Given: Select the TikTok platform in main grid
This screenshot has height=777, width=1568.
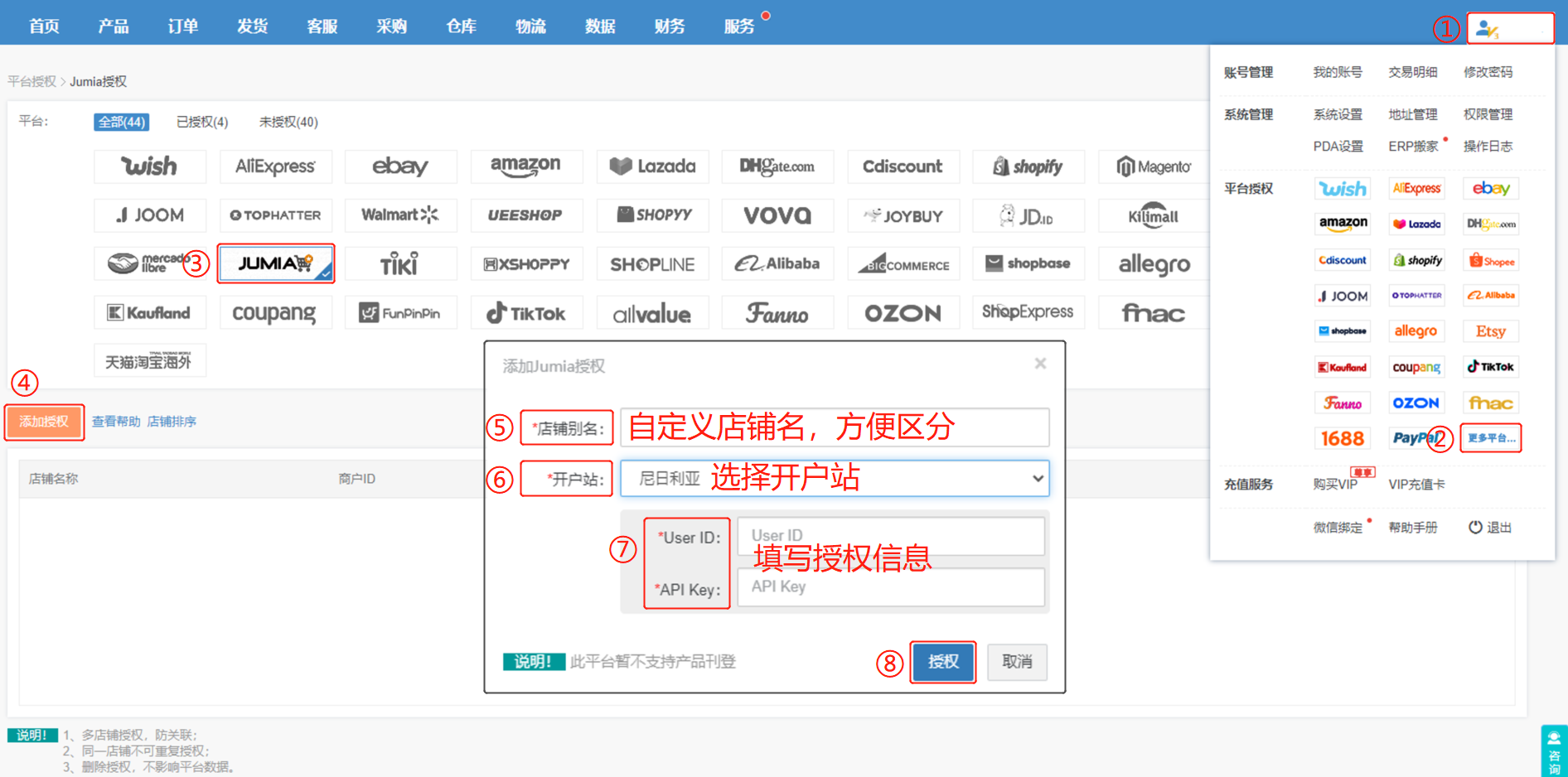Looking at the screenshot, I should point(527,313).
